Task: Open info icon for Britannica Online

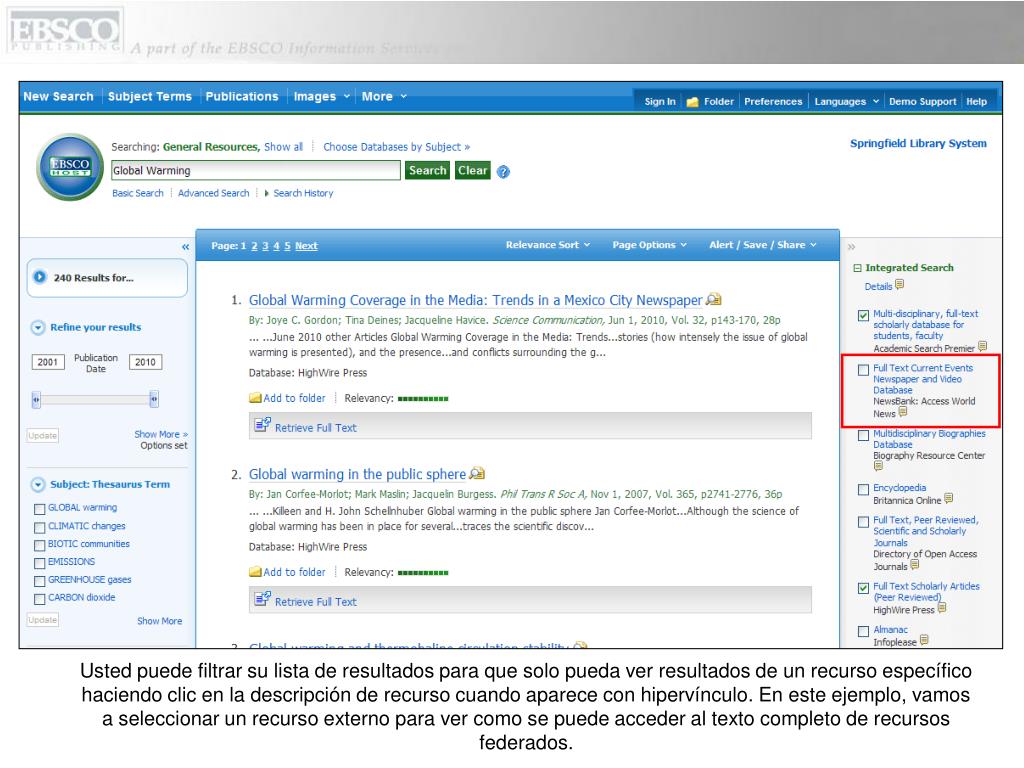Action: [x=948, y=498]
